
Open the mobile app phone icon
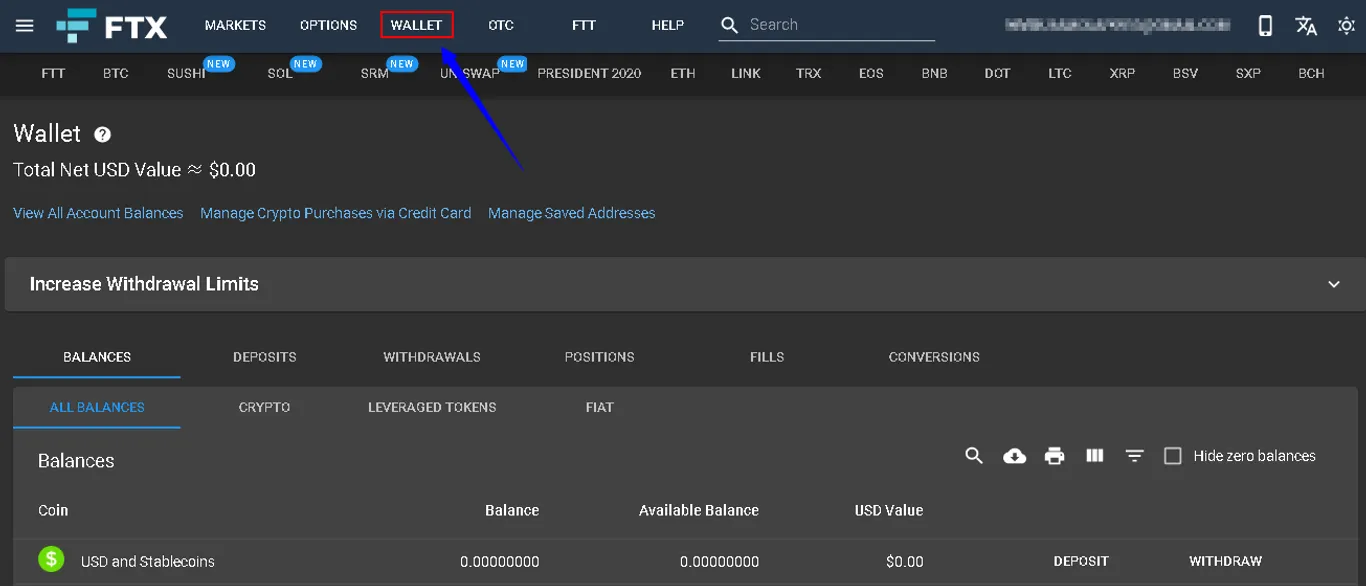1265,25
